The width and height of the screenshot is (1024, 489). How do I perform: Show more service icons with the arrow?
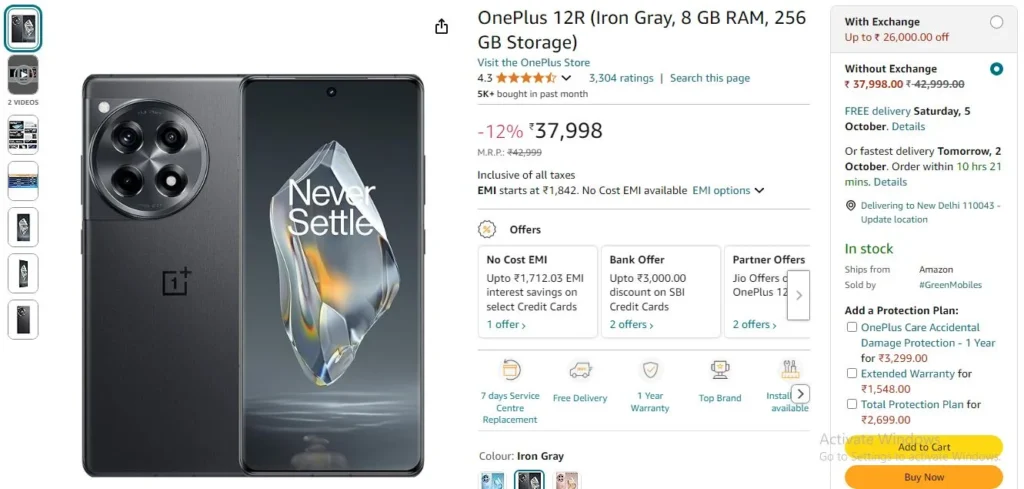click(801, 394)
